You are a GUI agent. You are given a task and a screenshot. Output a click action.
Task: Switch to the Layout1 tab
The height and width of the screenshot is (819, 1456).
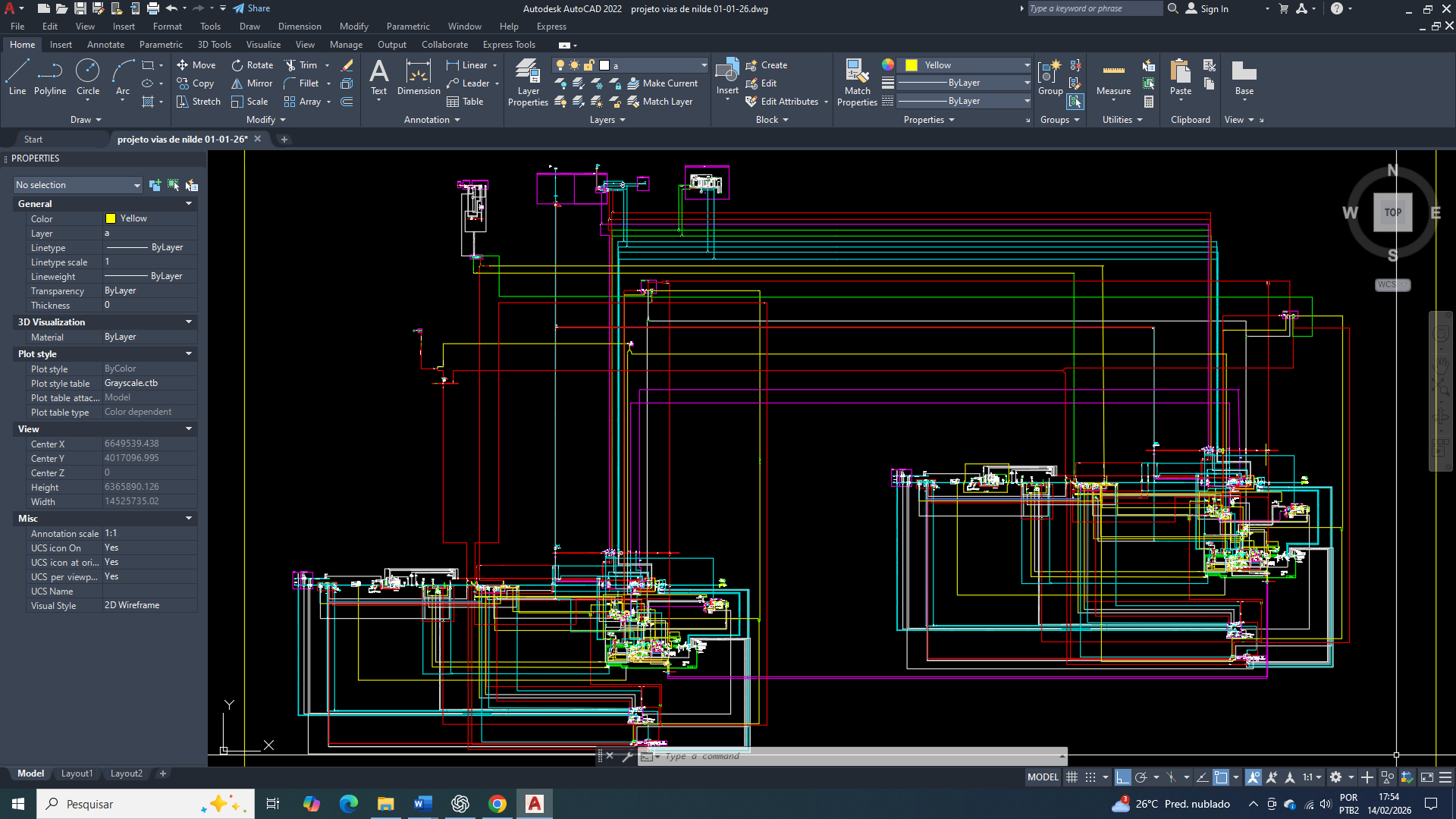click(77, 773)
